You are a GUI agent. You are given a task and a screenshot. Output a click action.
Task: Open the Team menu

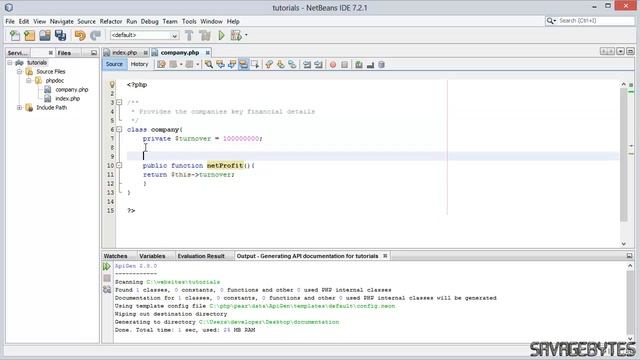pos(170,21)
